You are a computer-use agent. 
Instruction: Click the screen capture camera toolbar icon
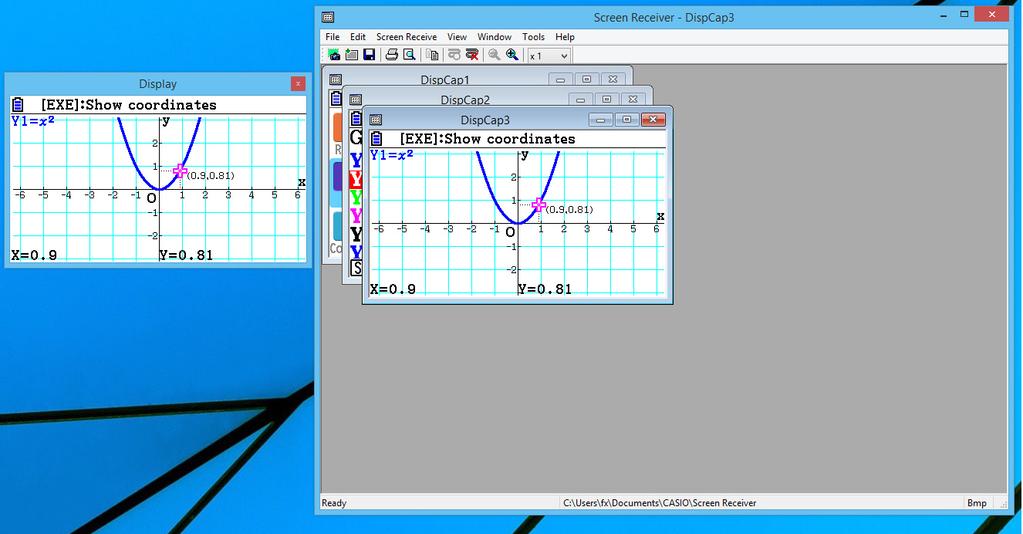(x=333, y=55)
